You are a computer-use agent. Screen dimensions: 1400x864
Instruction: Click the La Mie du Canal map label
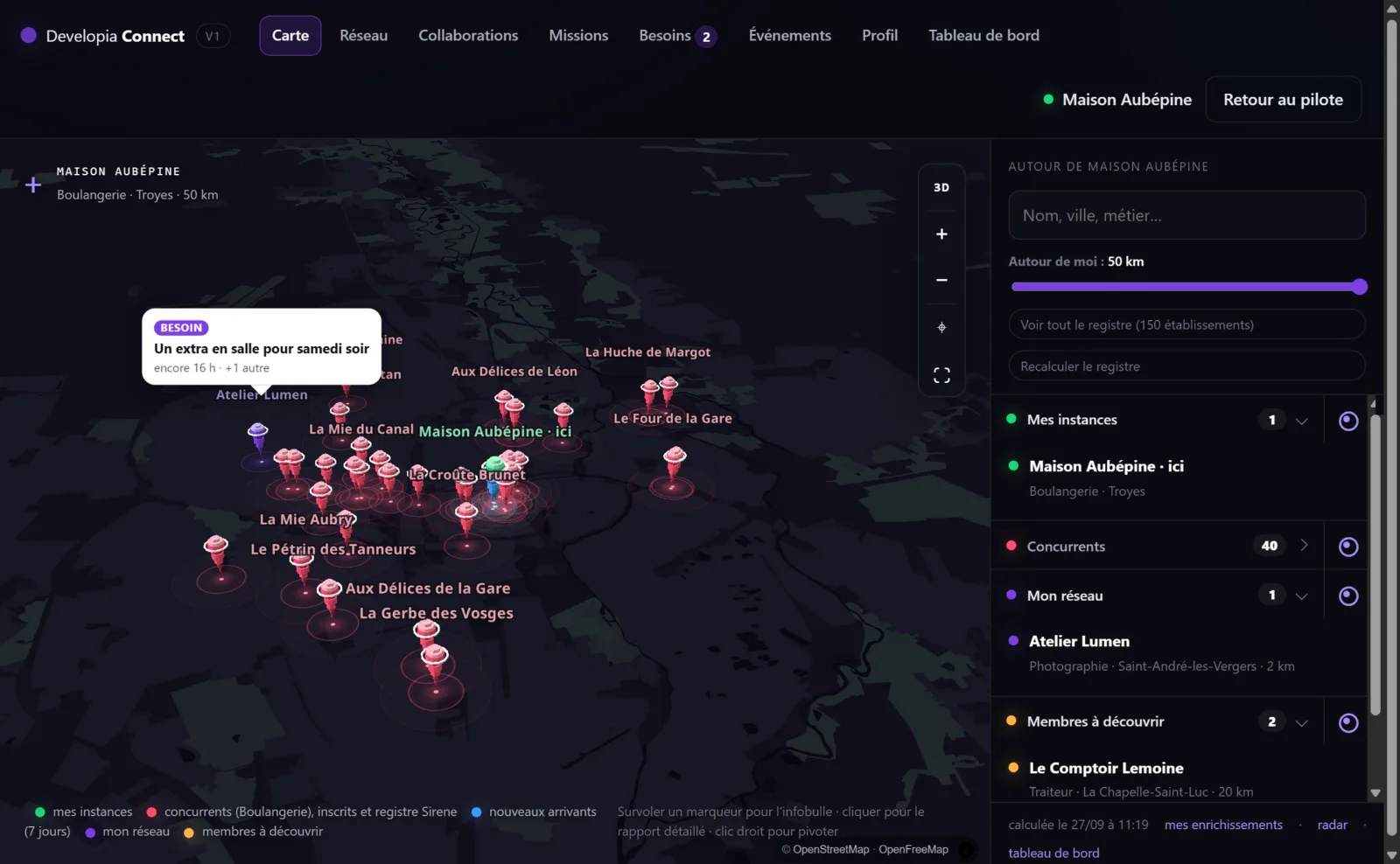click(361, 429)
